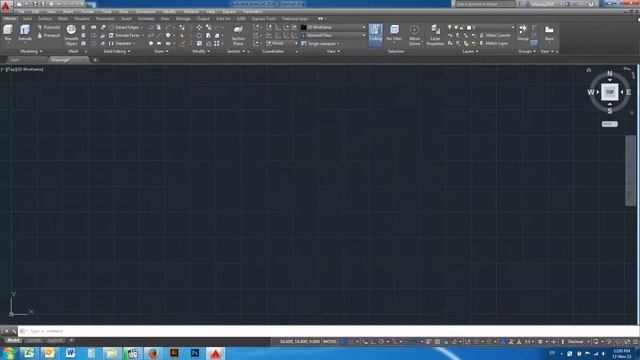Click the coordinates readout in status bar
This screenshot has width=640, height=360.
[300, 342]
